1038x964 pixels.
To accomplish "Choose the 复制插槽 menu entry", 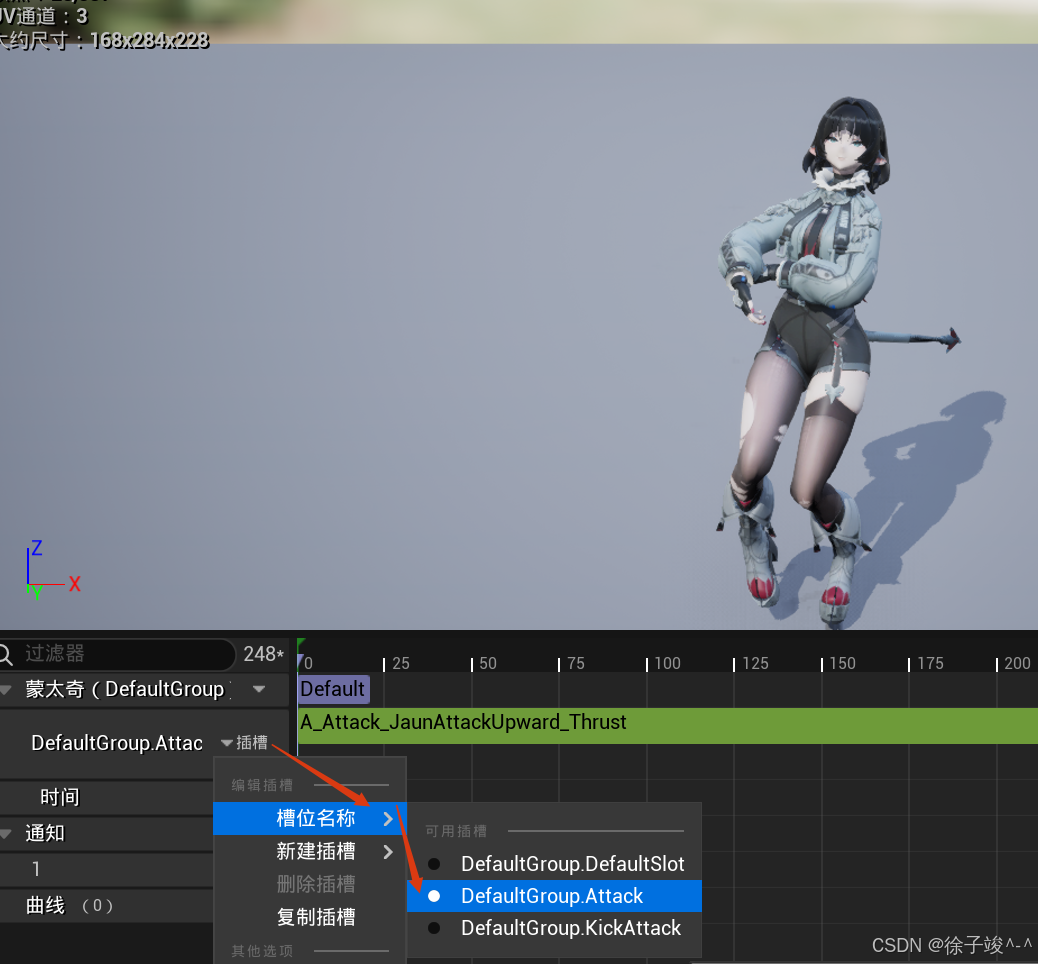I will [x=309, y=917].
